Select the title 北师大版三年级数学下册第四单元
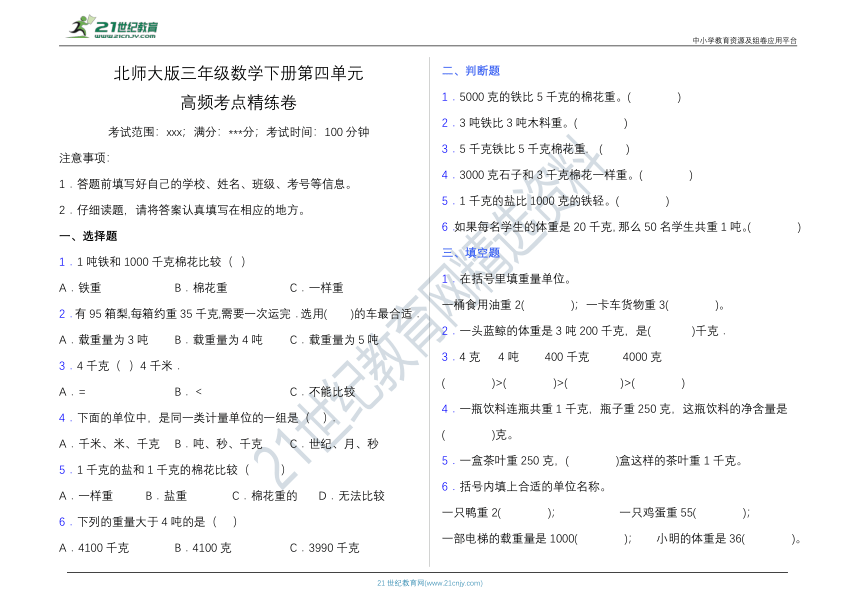 (239, 73)
